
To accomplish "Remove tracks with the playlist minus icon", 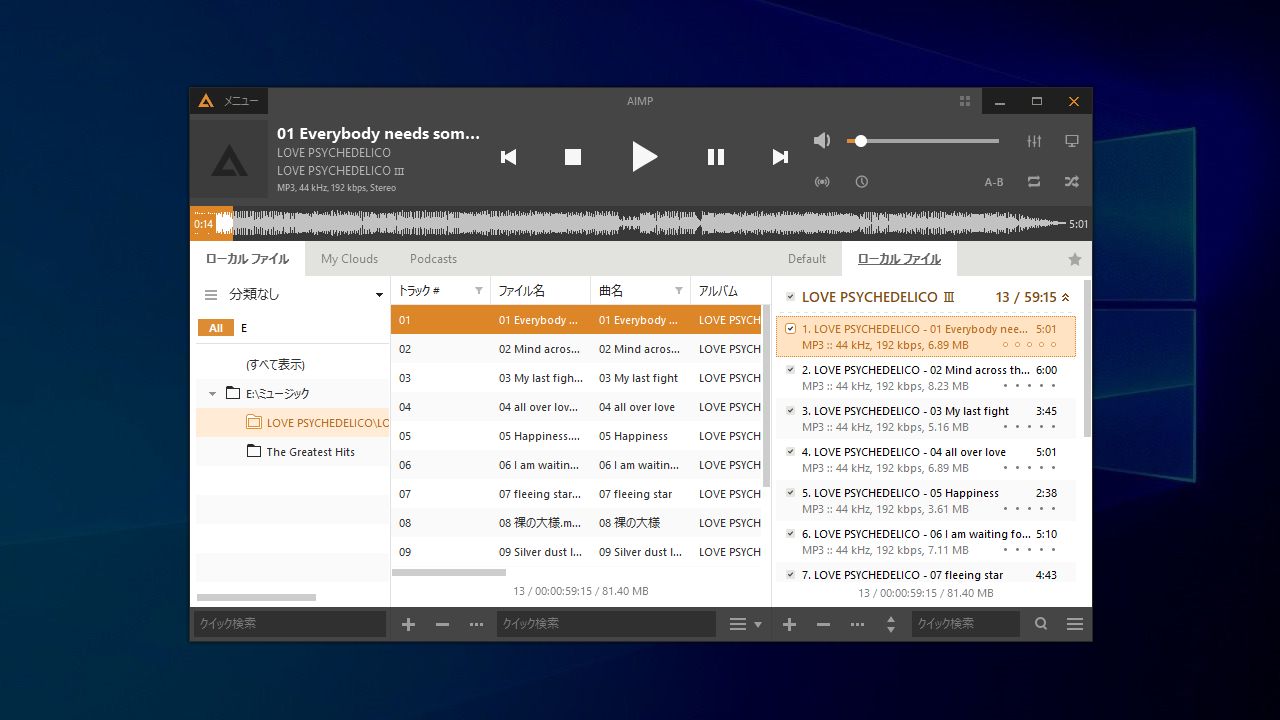I will point(823,624).
